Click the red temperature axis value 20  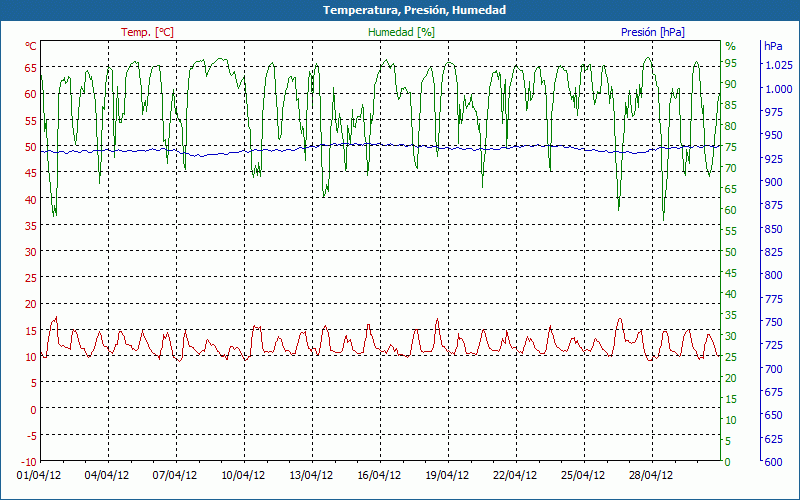(31, 305)
